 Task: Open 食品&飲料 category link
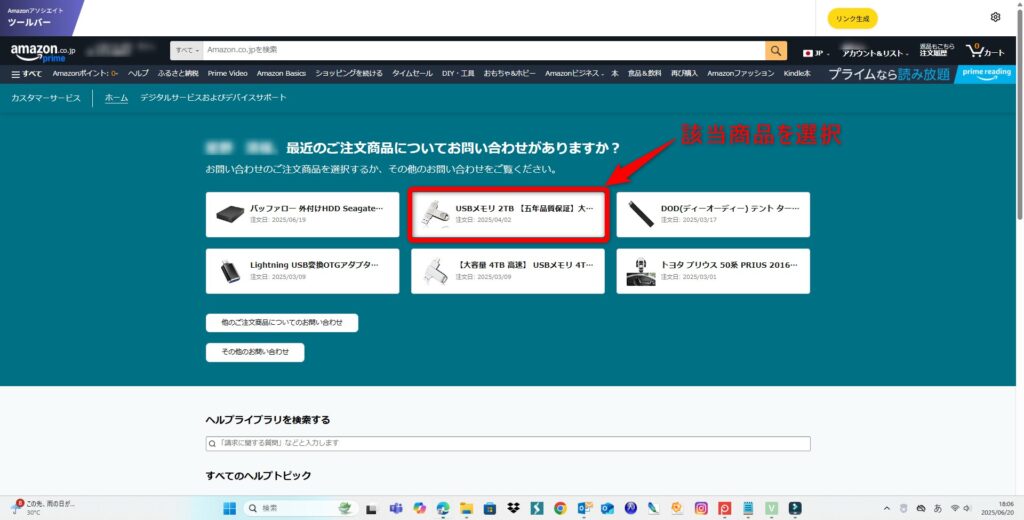[x=645, y=74]
